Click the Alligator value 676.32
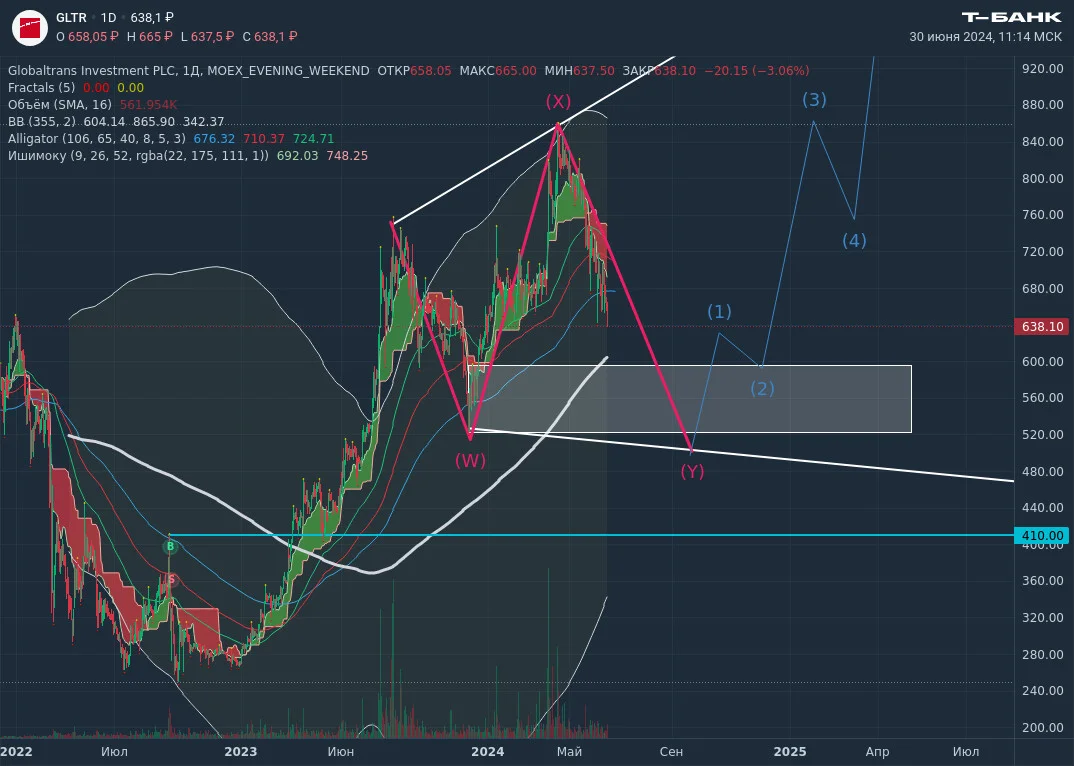1074x766 pixels. tap(214, 139)
